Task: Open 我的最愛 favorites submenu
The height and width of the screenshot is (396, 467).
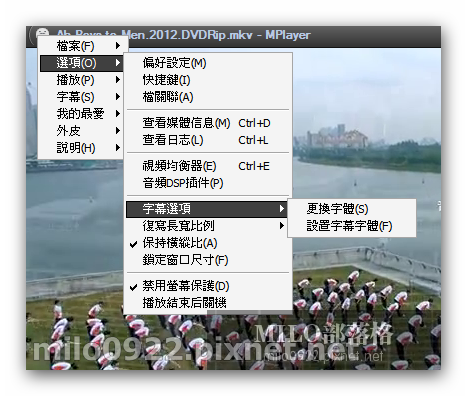Action: [81, 114]
